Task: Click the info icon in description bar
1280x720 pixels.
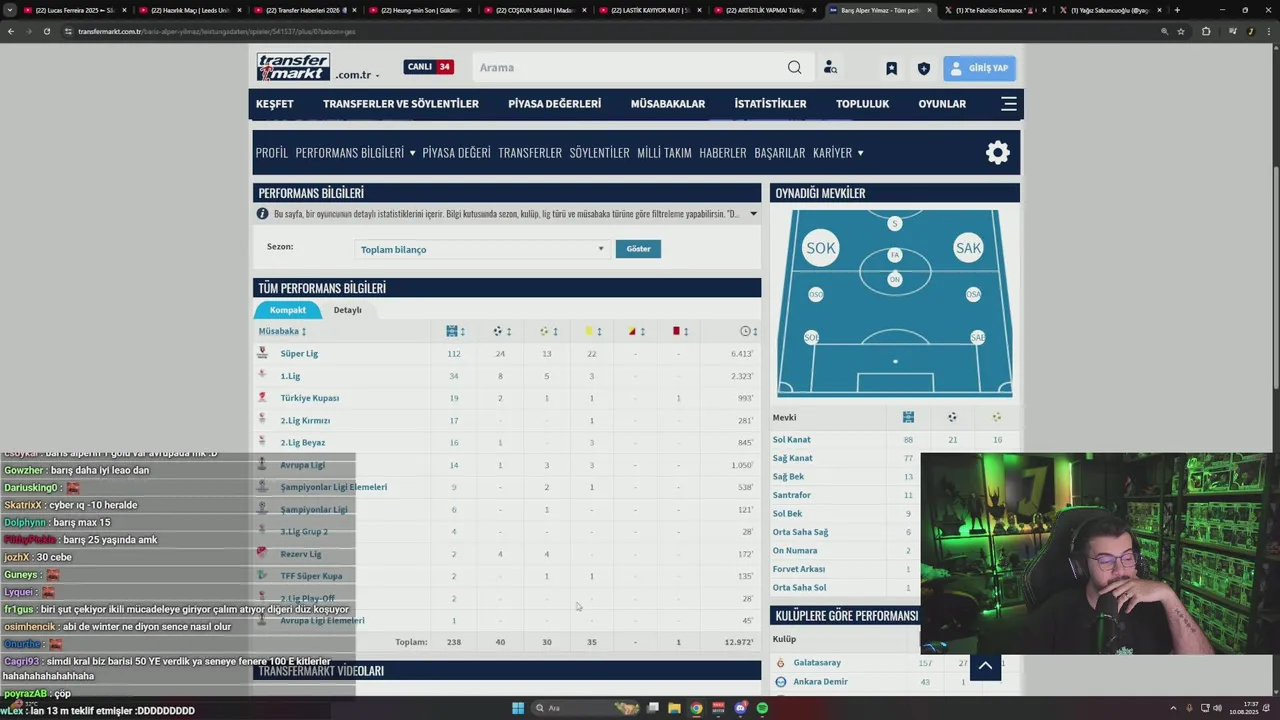Action: 263,214
